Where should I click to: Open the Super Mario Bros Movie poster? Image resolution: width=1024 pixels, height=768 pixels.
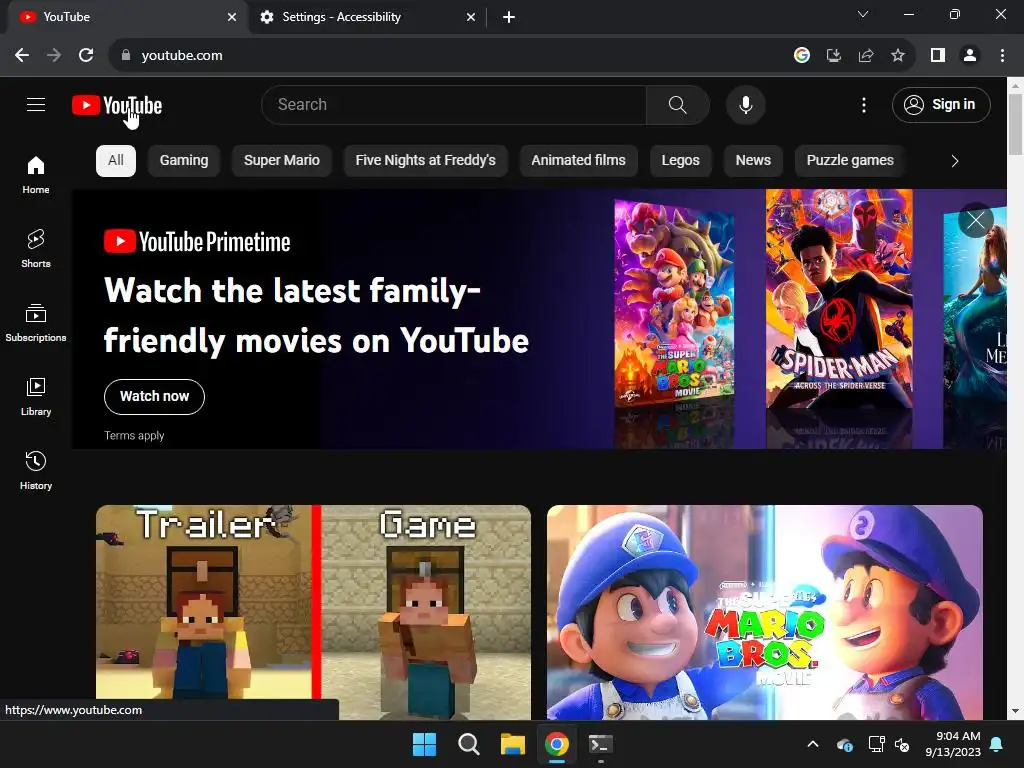[x=675, y=302]
